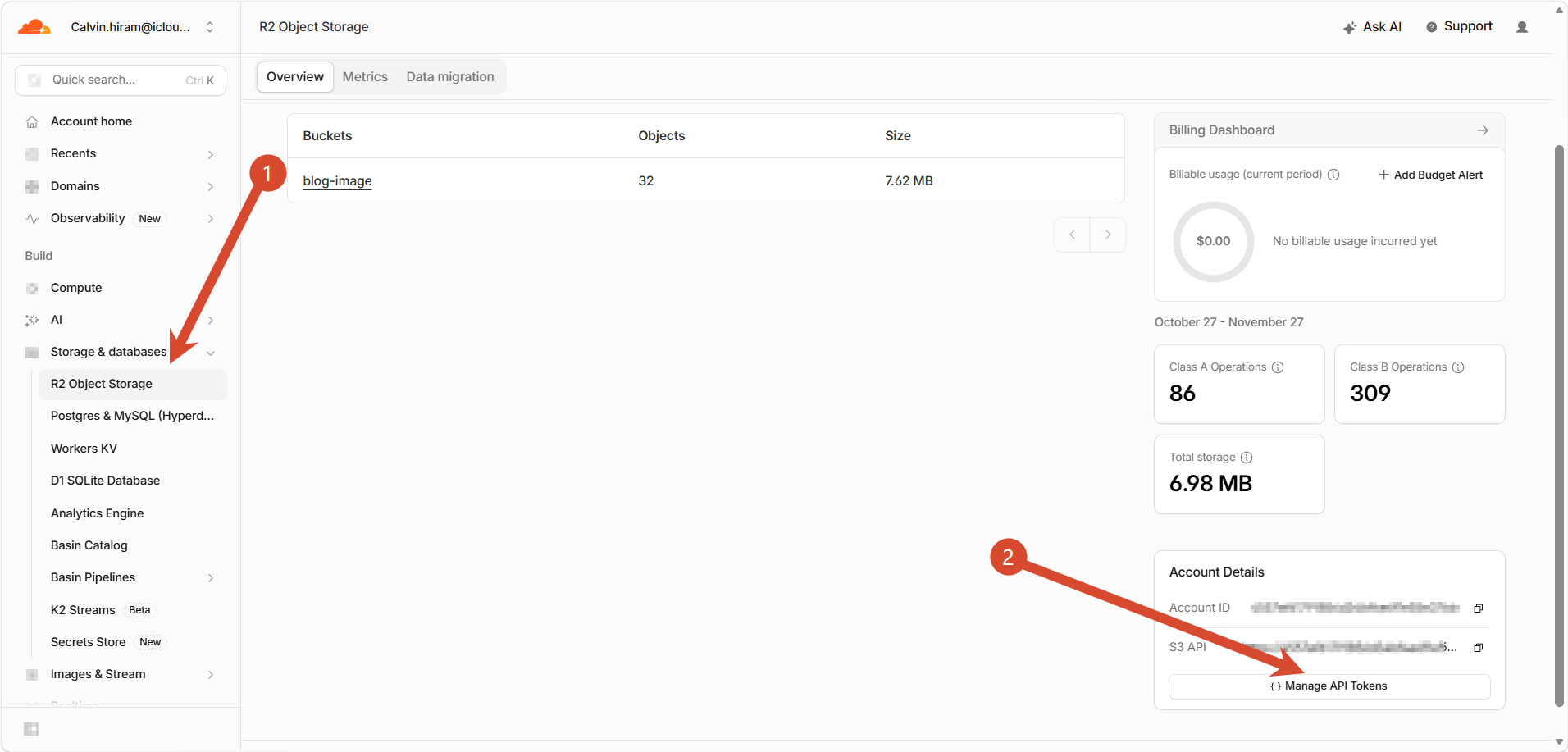Show info about Class B Operations
The width and height of the screenshot is (1568, 752).
pos(1458,367)
